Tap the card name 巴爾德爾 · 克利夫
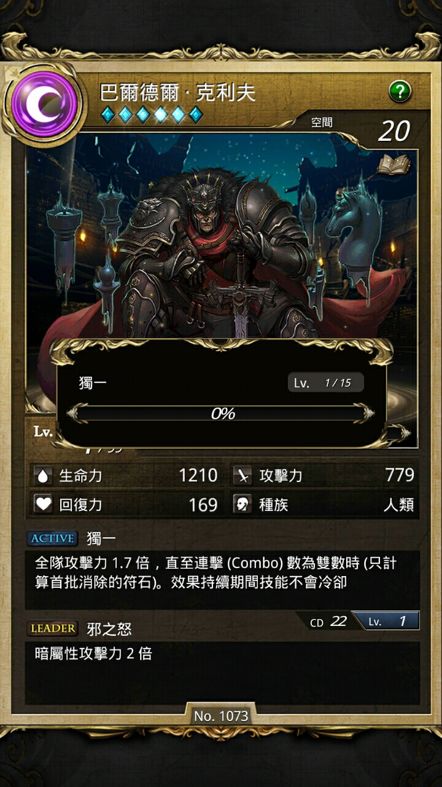The height and width of the screenshot is (787, 442). (x=178, y=93)
